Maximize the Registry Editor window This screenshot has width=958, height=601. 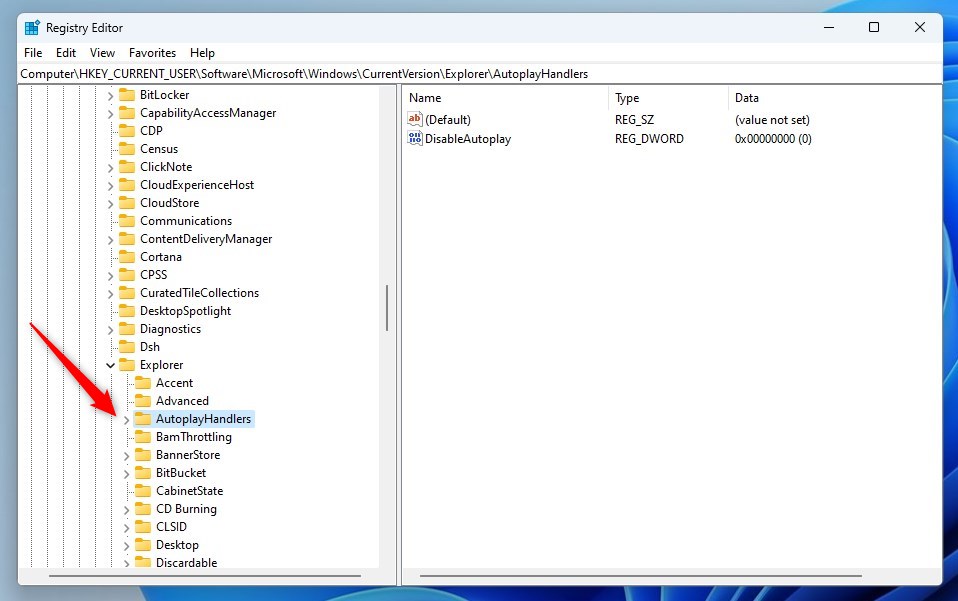click(874, 27)
